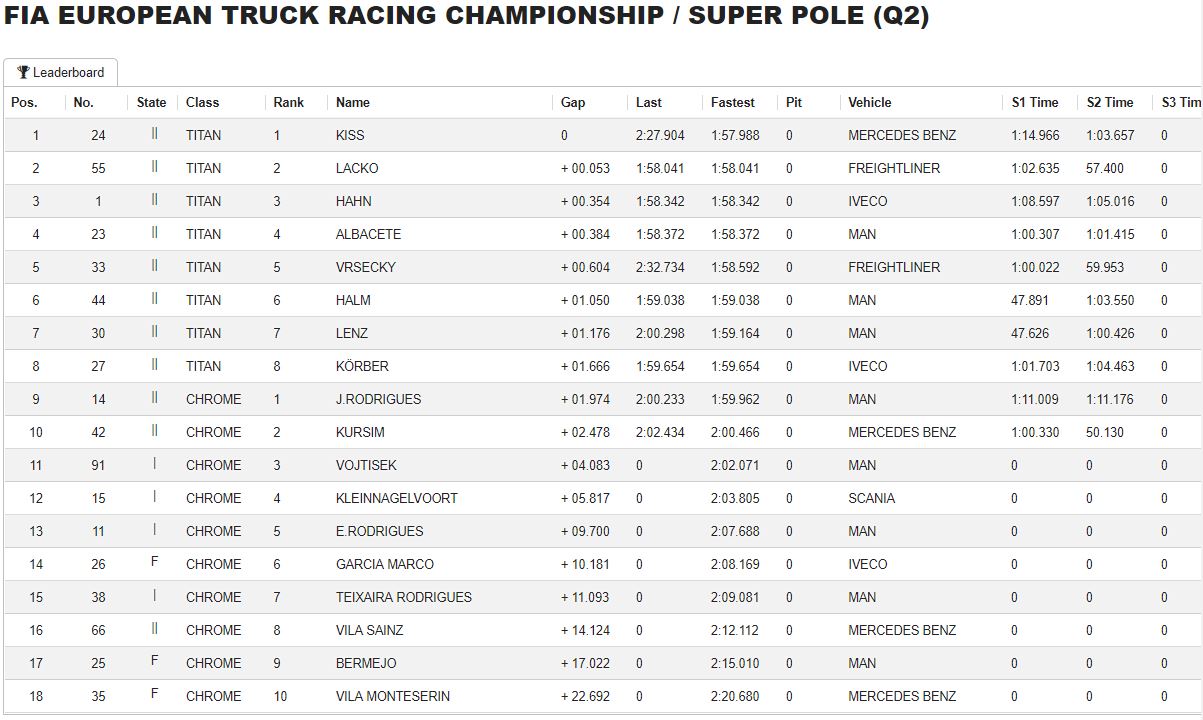The height and width of the screenshot is (720, 1203).
Task: Select the KLEINNAGELVOORT driver name
Action: [397, 498]
